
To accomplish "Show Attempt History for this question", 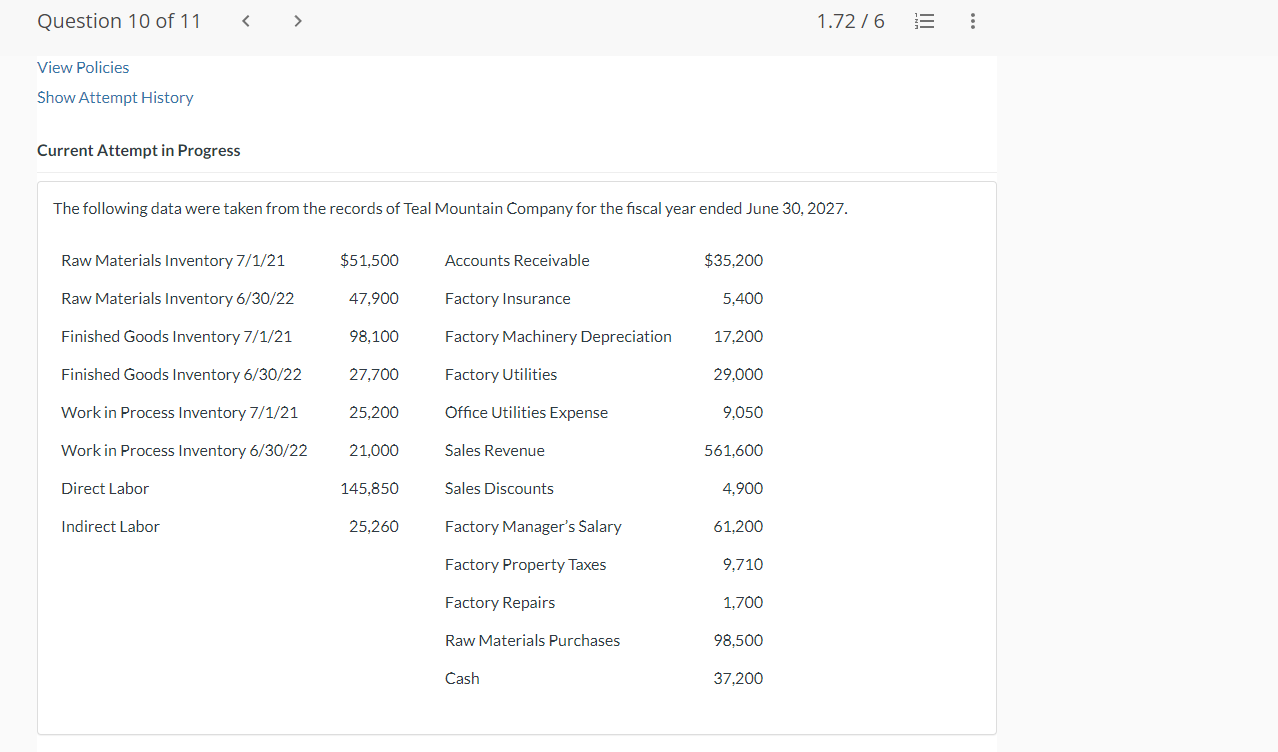I will click(114, 97).
